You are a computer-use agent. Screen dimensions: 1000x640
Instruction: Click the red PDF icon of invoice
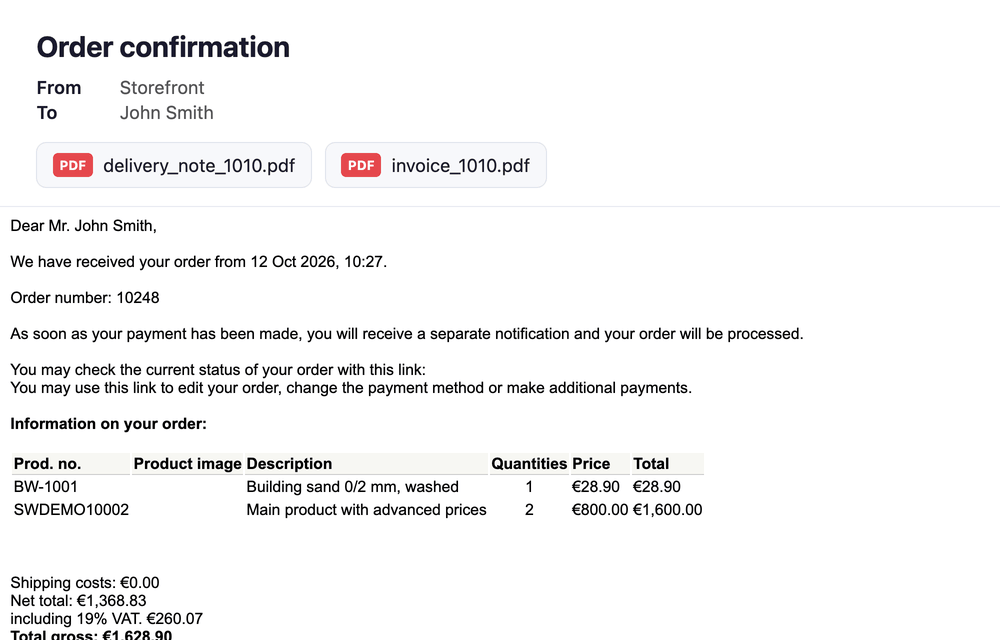(x=361, y=165)
